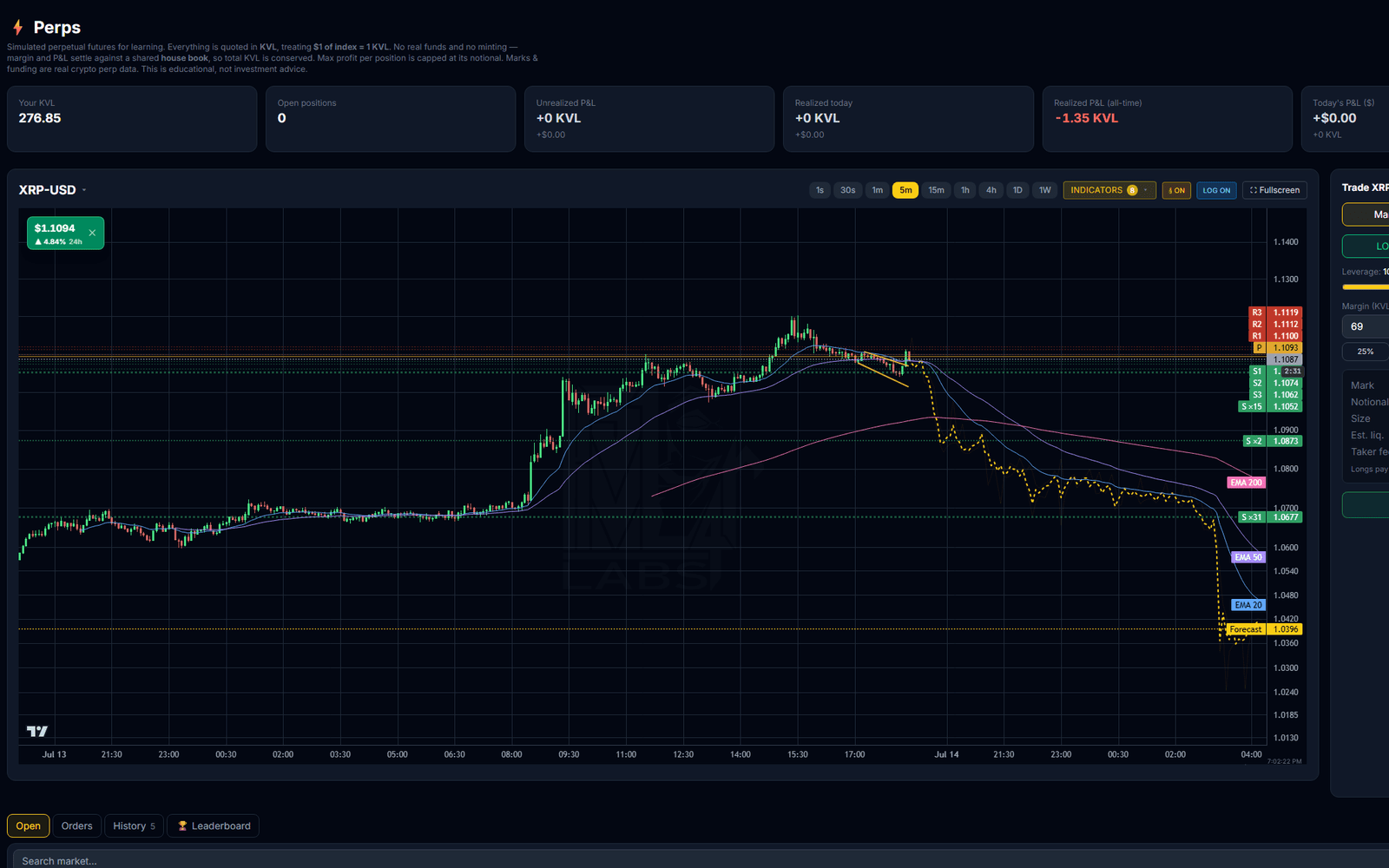Image resolution: width=1389 pixels, height=868 pixels.
Task: Click the R3 1.1119 resistance label
Action: pyautogui.click(x=1275, y=312)
